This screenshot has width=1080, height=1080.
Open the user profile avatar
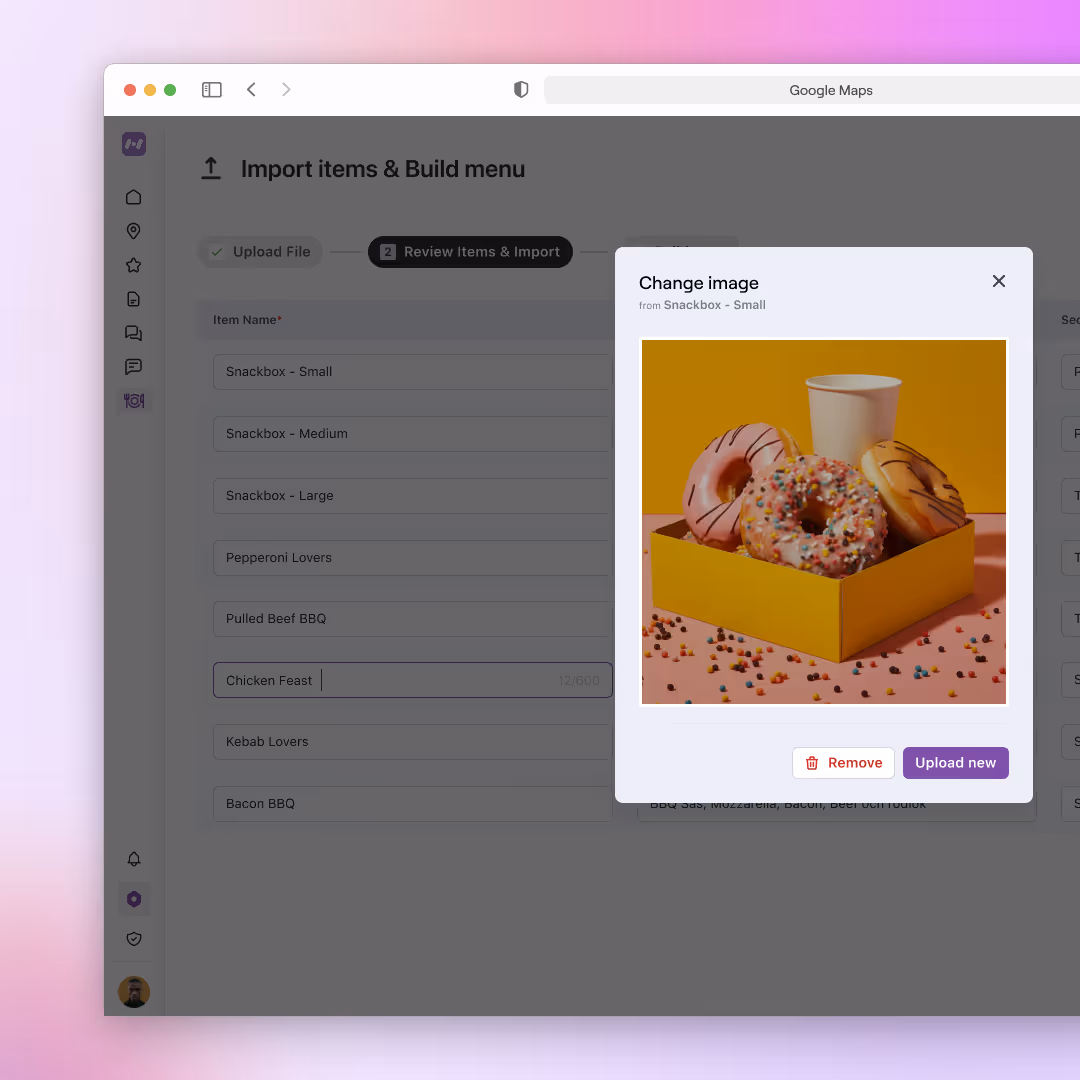pos(134,992)
